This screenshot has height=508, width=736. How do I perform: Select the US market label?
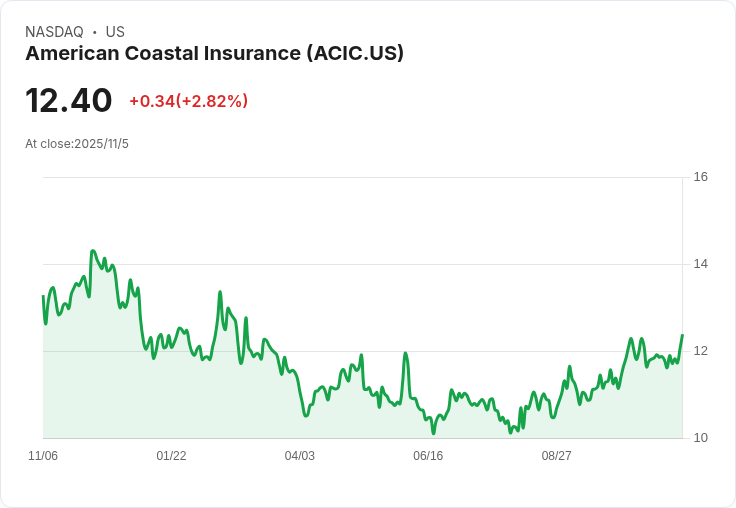pos(115,32)
